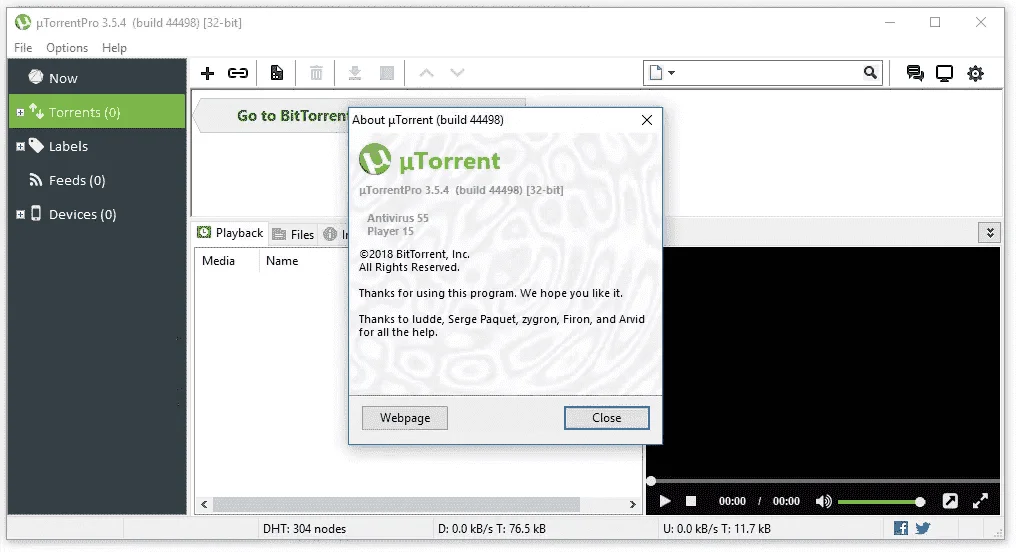Image resolution: width=1016 pixels, height=552 pixels.
Task: Open the File menu
Action: pyautogui.click(x=23, y=48)
